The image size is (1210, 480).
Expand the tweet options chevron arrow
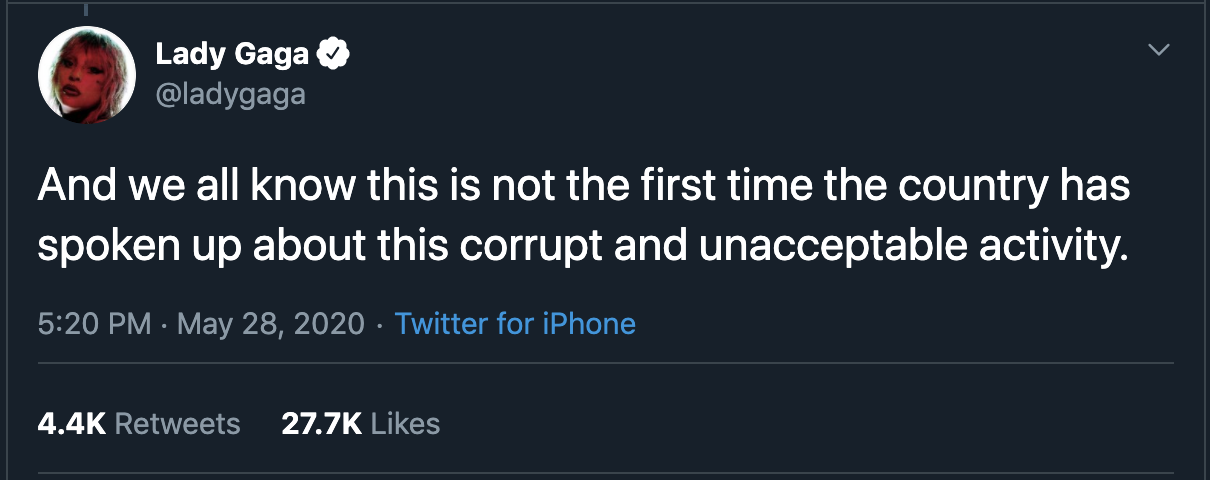tap(1159, 49)
